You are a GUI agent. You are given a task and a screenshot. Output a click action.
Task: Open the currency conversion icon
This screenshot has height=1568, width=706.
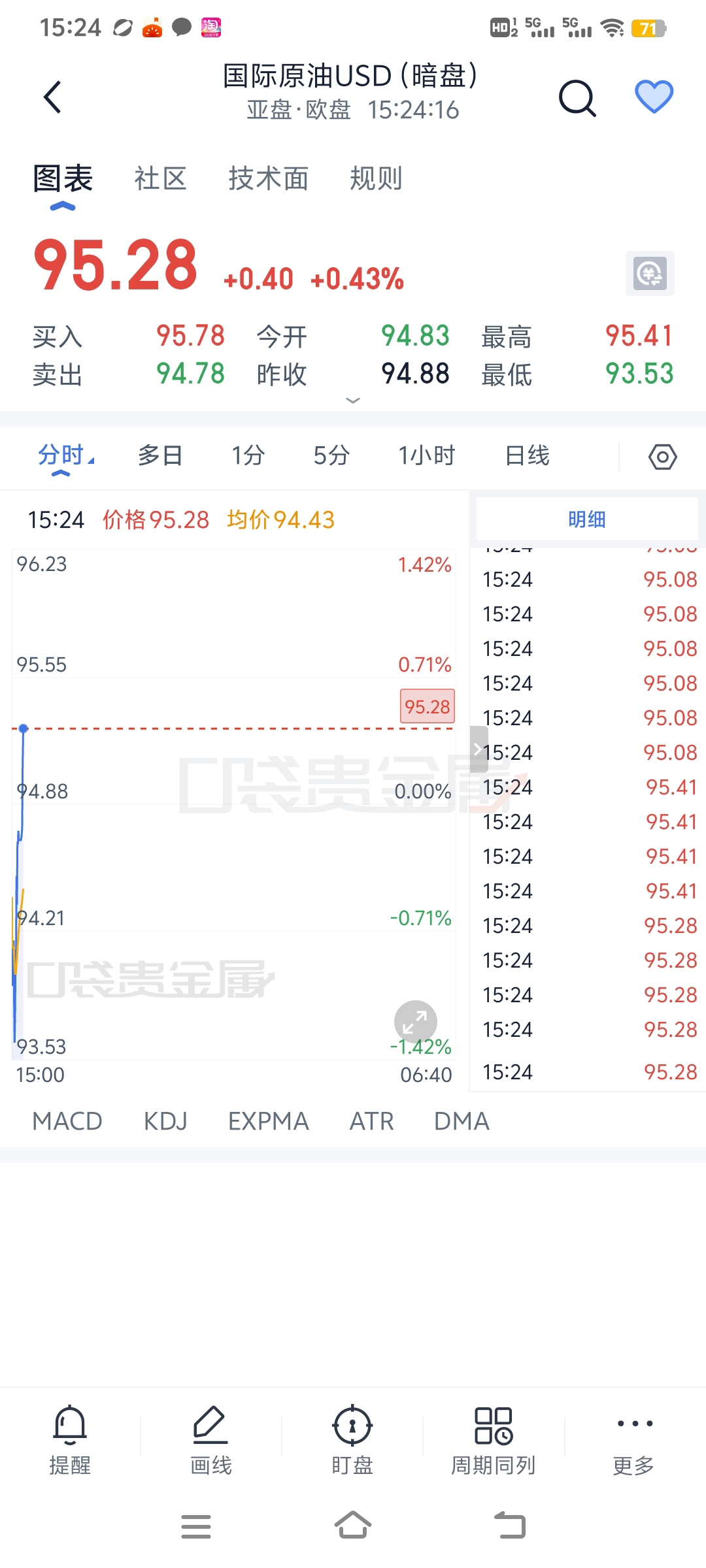pyautogui.click(x=650, y=273)
